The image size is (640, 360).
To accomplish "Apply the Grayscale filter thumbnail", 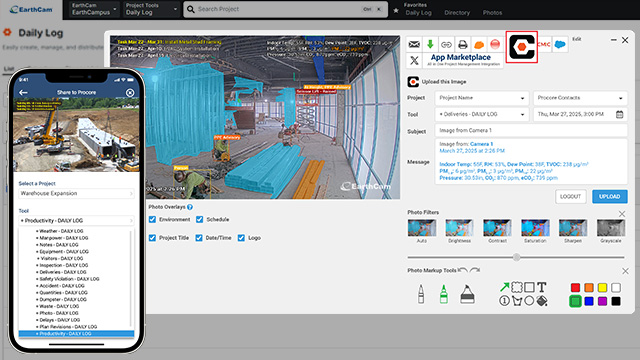I will click(611, 228).
